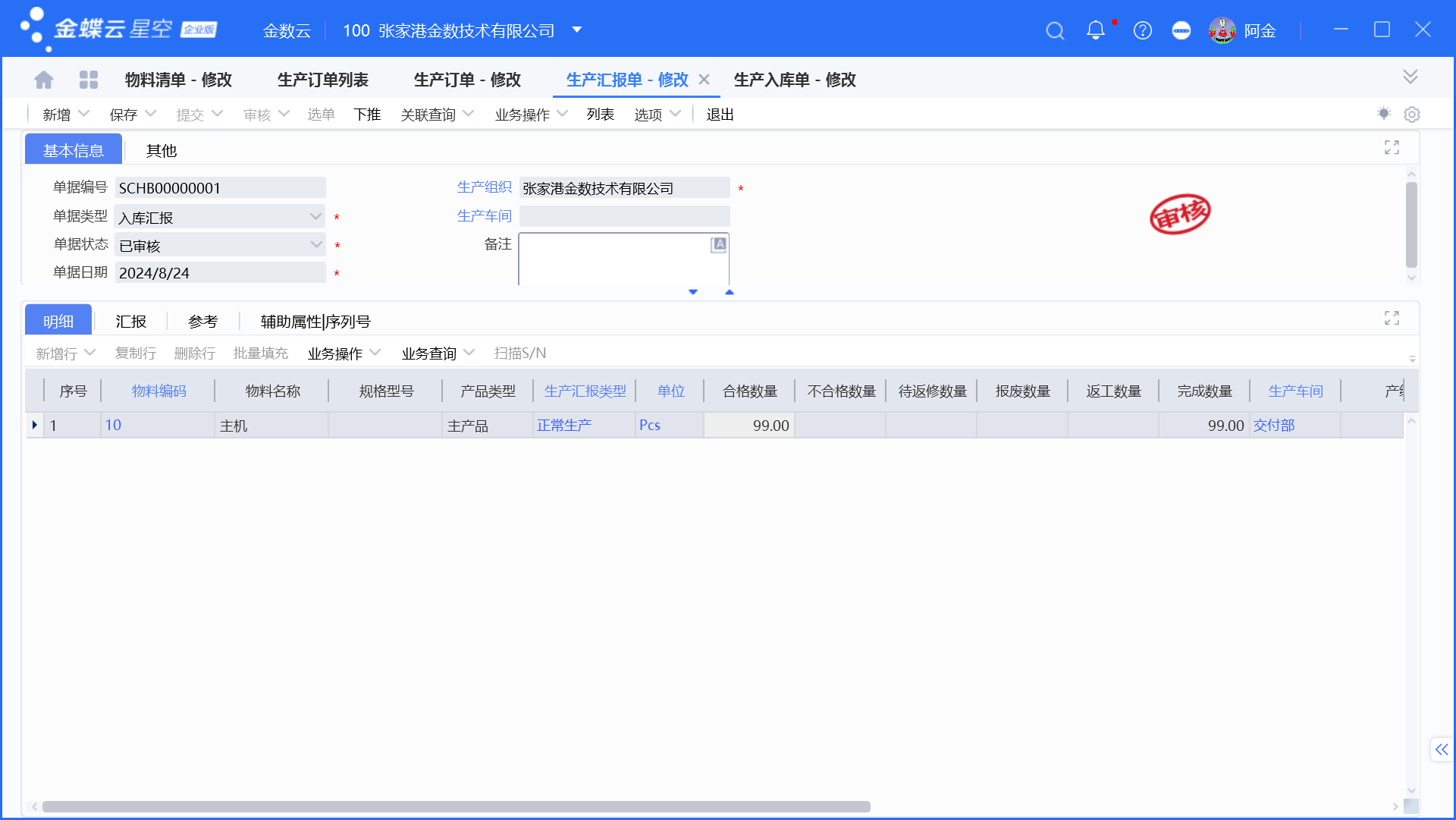
Task: Expand the grid 业务查询 menu
Action: pyautogui.click(x=438, y=353)
